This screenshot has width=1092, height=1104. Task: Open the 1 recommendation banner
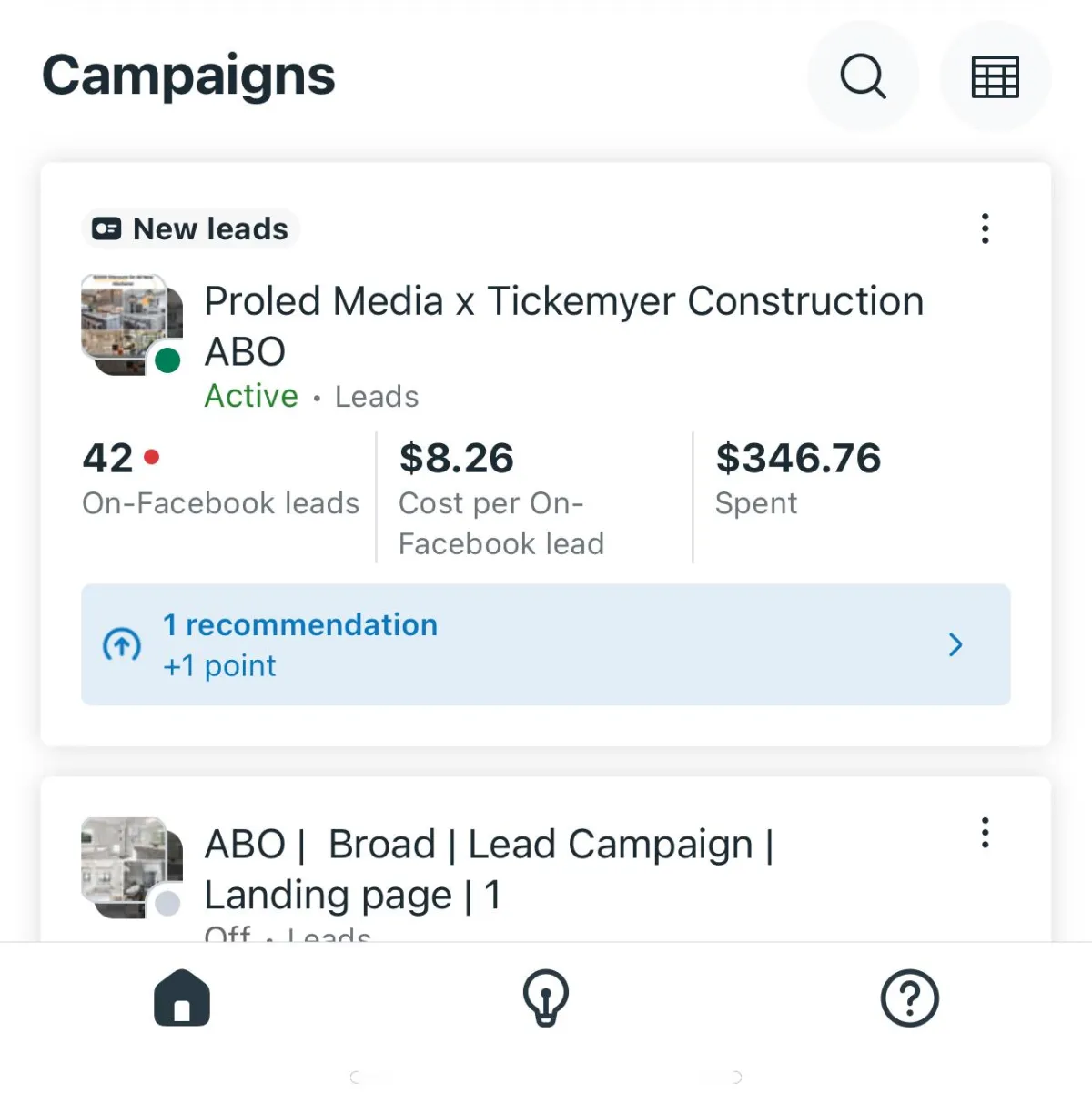click(x=544, y=644)
